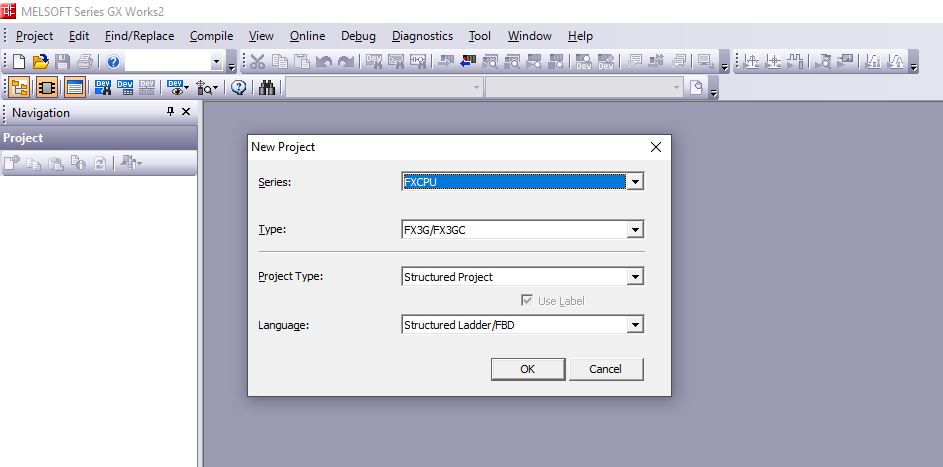Open the Series combo box arrow
The image size is (943, 467).
coord(634,182)
